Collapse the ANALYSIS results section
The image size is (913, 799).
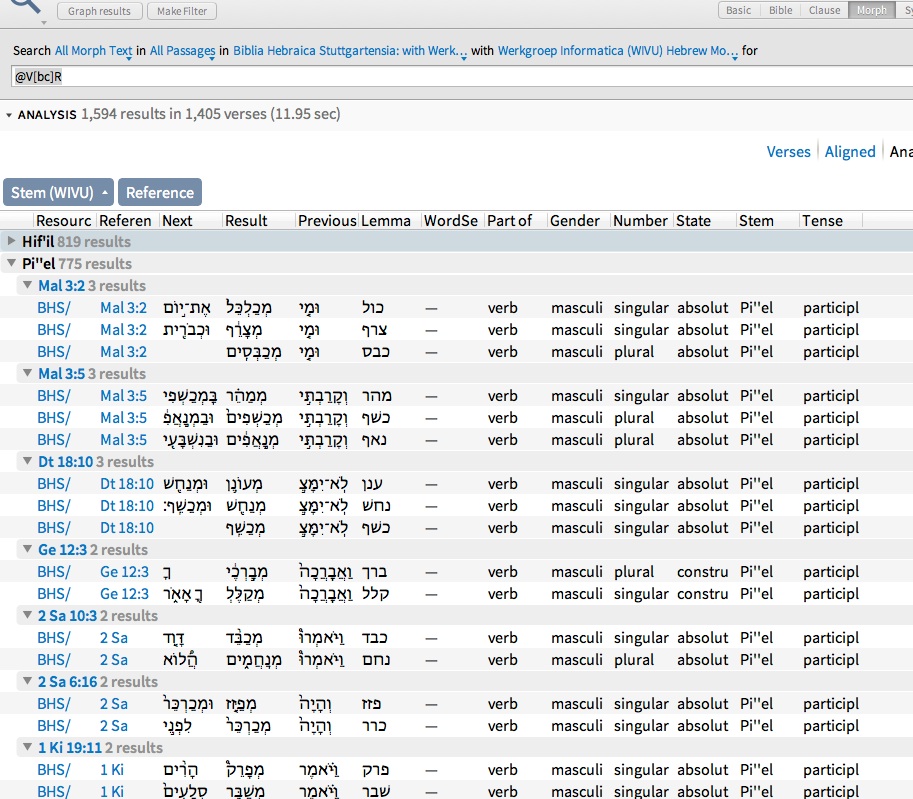tap(9, 115)
